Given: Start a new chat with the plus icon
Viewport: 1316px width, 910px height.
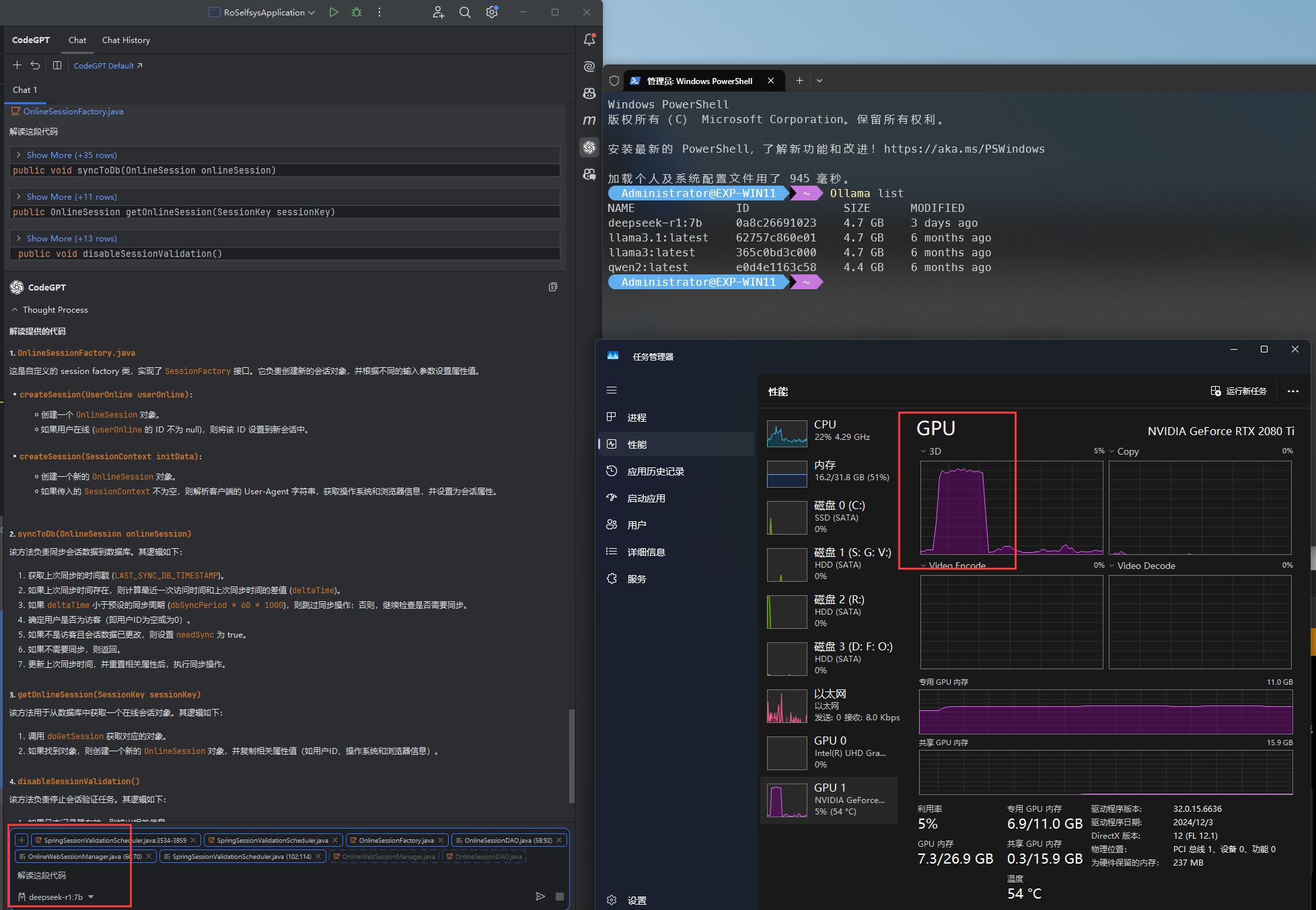Looking at the screenshot, I should pyautogui.click(x=17, y=65).
